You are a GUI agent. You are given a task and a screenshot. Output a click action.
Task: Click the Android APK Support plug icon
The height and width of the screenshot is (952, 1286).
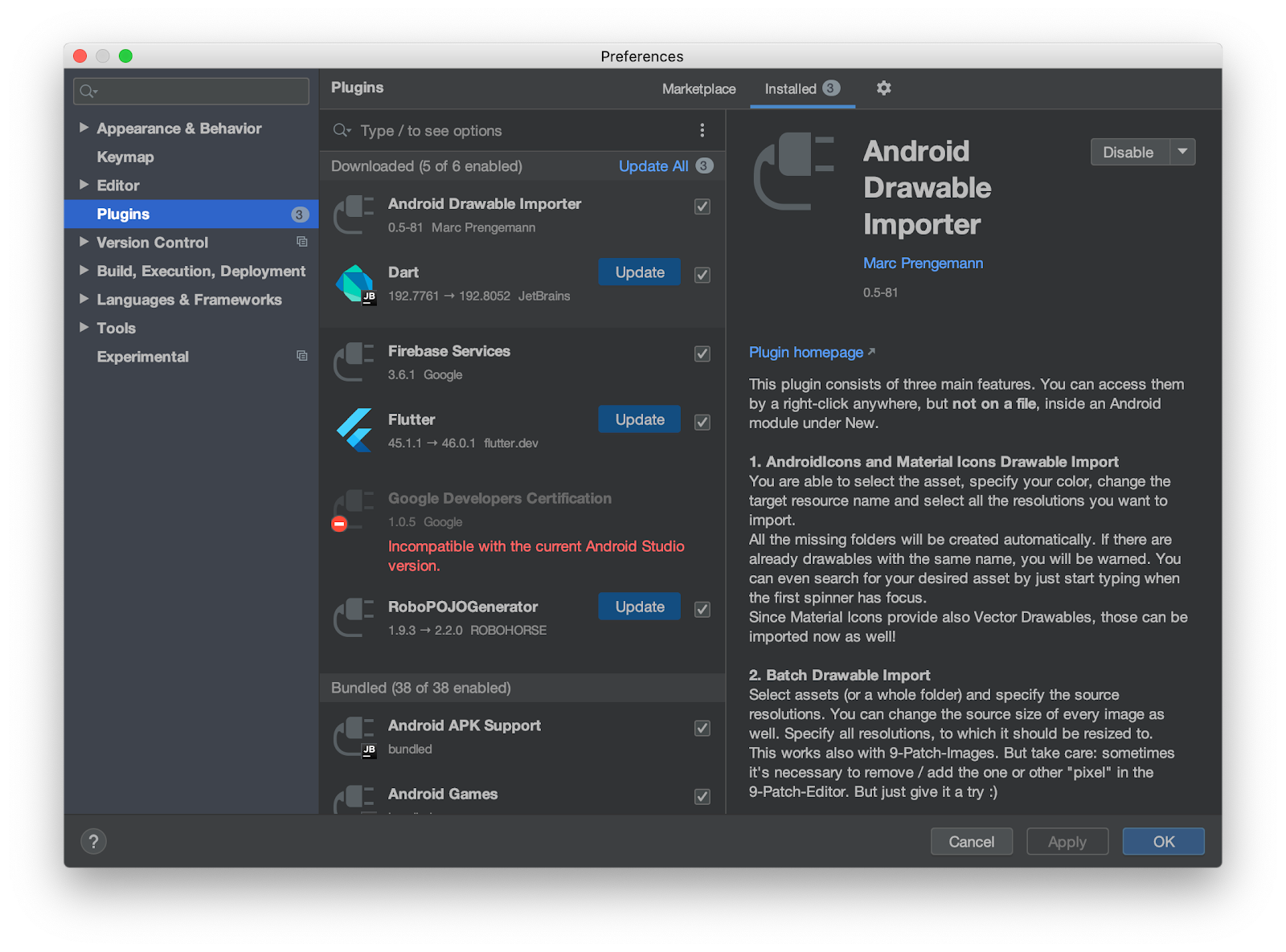pyautogui.click(x=354, y=737)
